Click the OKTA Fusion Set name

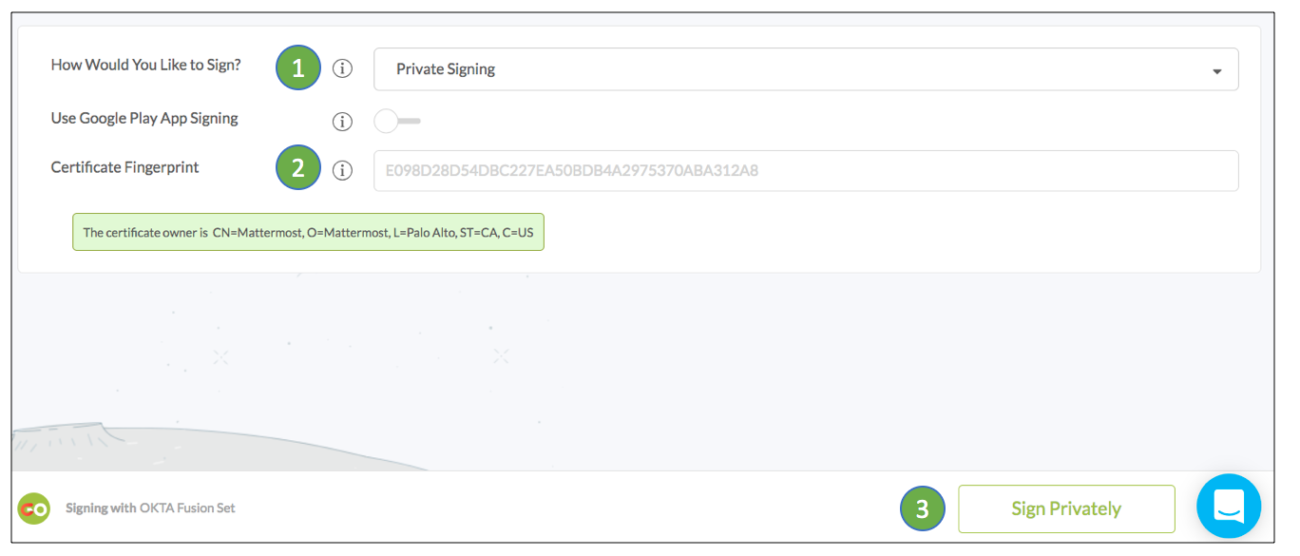point(188,508)
